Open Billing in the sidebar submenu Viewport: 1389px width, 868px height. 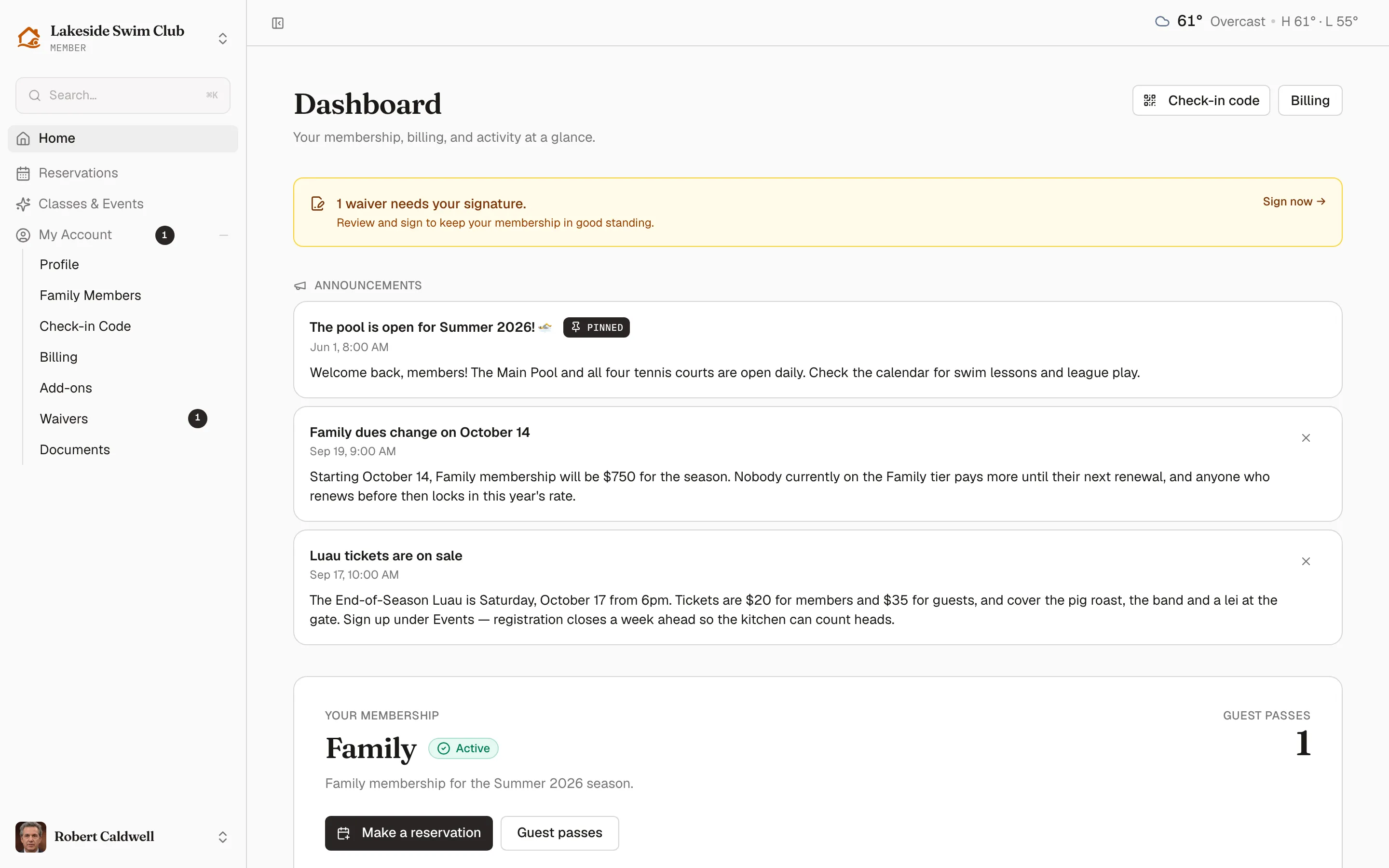(58, 358)
